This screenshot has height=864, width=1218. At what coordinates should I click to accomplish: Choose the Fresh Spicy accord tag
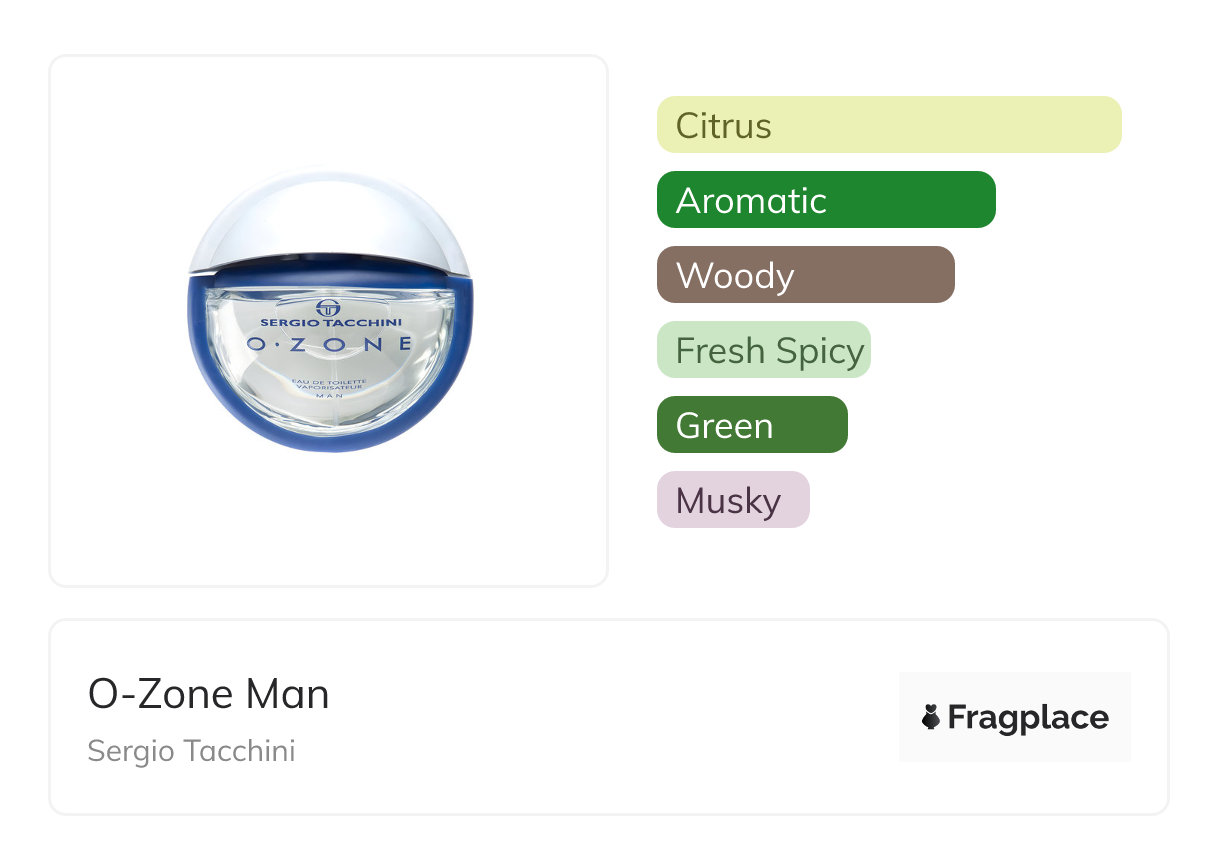click(x=764, y=350)
